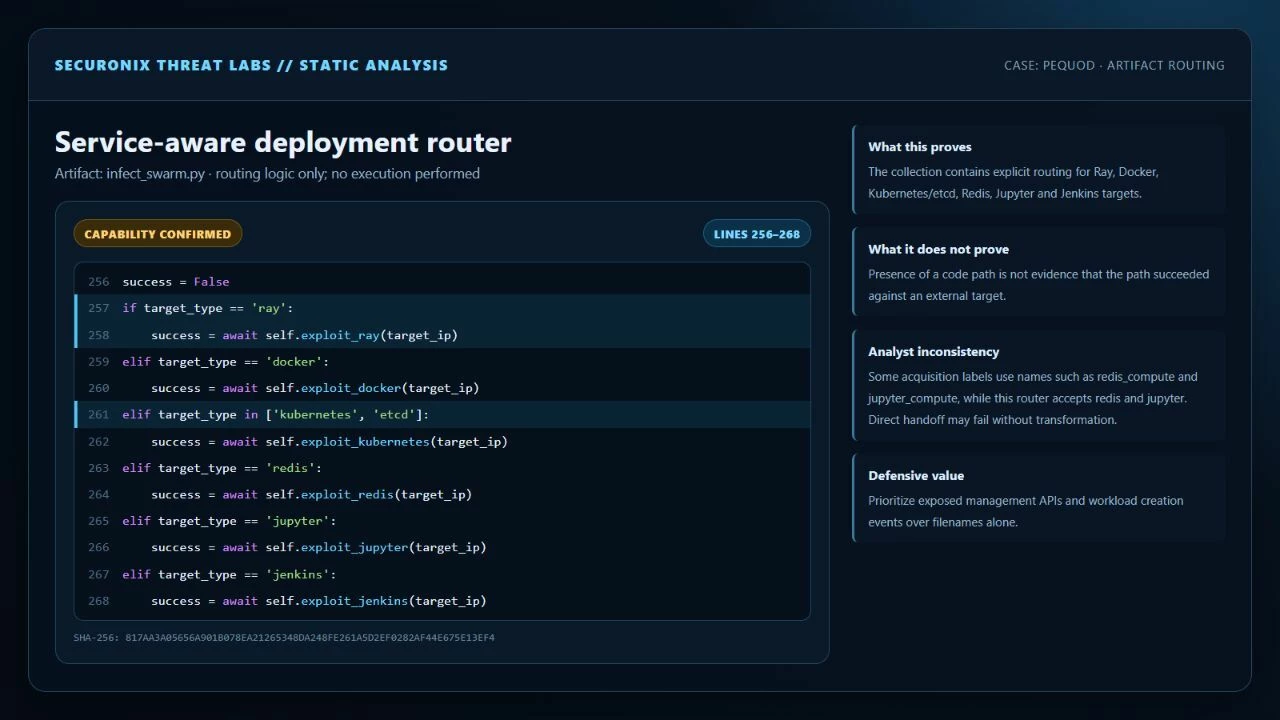This screenshot has height=720, width=1280.
Task: Click the 'What it does not prove' heading
Action: (938, 249)
